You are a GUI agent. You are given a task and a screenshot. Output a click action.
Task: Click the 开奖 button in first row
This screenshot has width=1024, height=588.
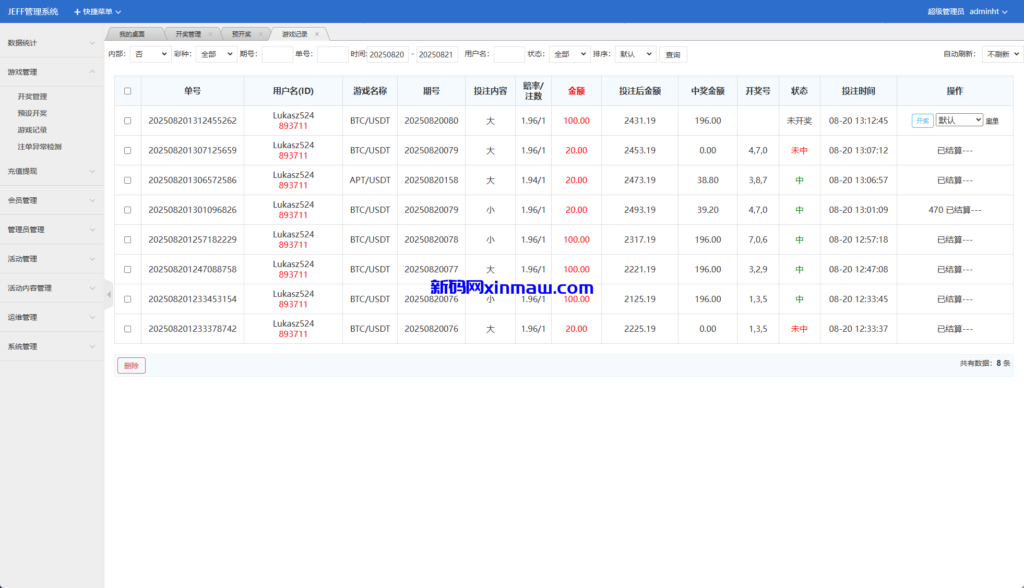[x=921, y=120]
